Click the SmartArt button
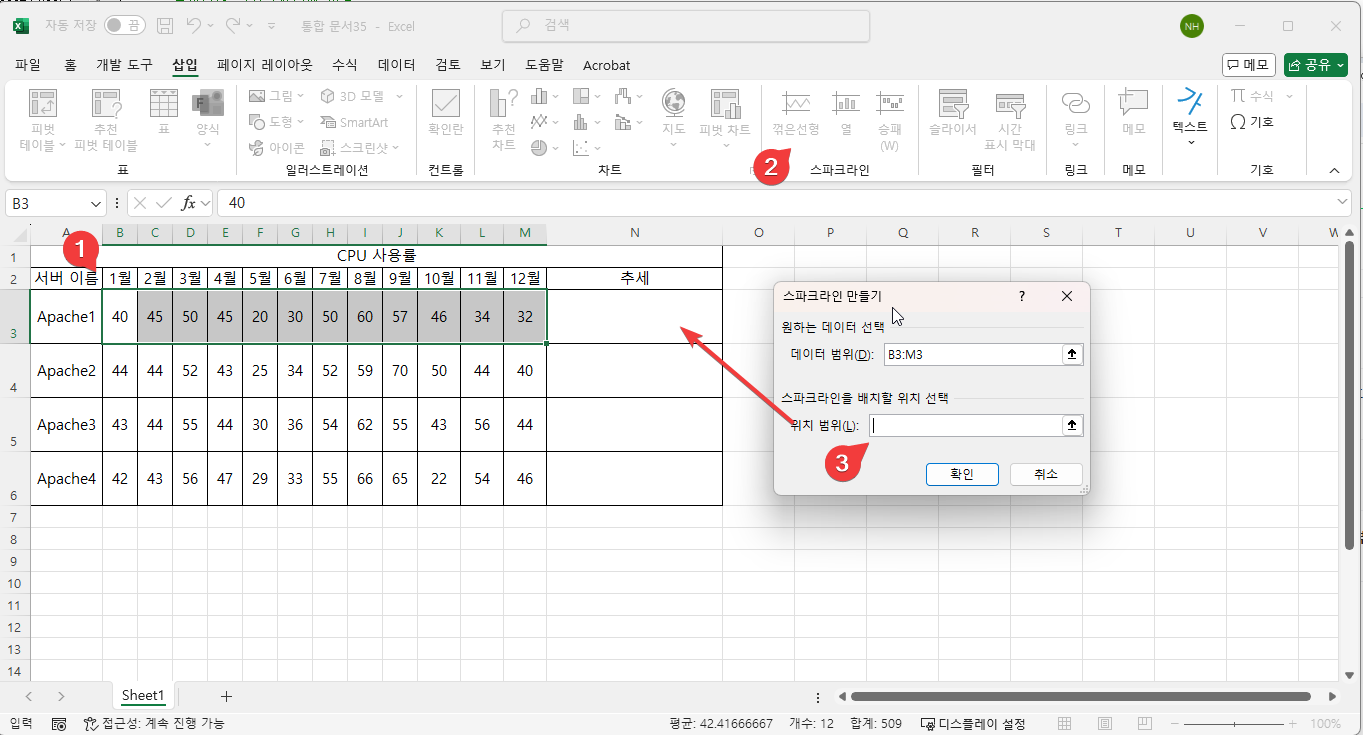Image resolution: width=1363 pixels, height=735 pixels. pyautogui.click(x=354, y=122)
